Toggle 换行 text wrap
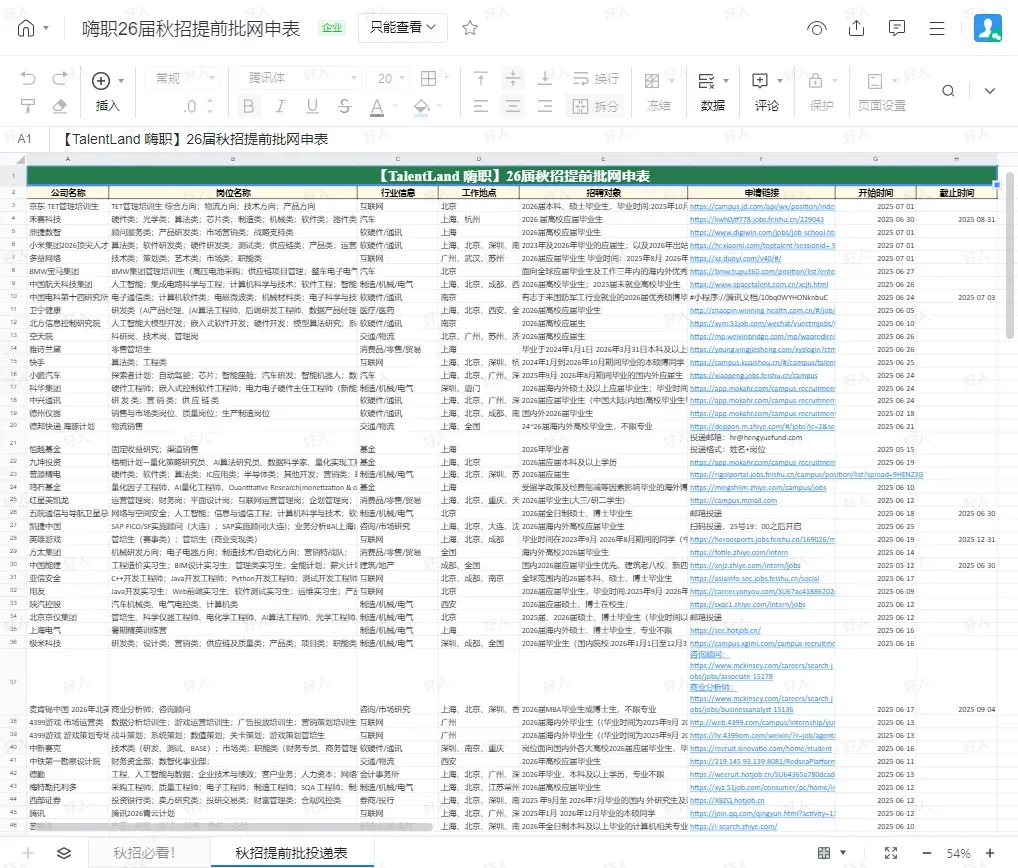This screenshot has height=868, width=1018. click(595, 79)
